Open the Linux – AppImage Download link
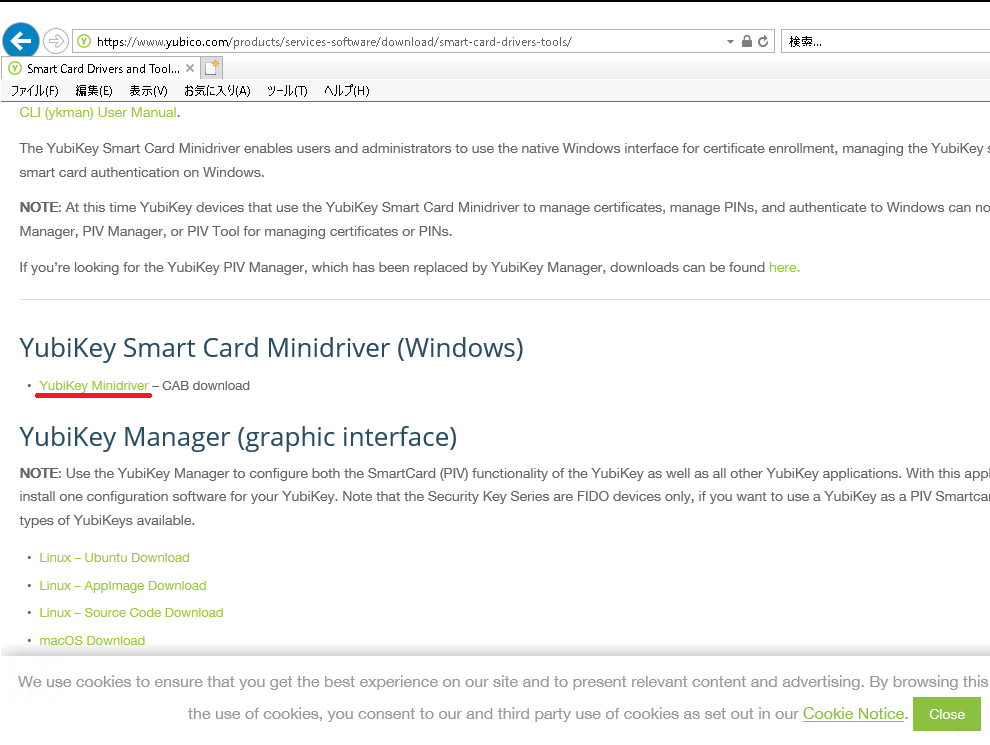 coord(122,586)
